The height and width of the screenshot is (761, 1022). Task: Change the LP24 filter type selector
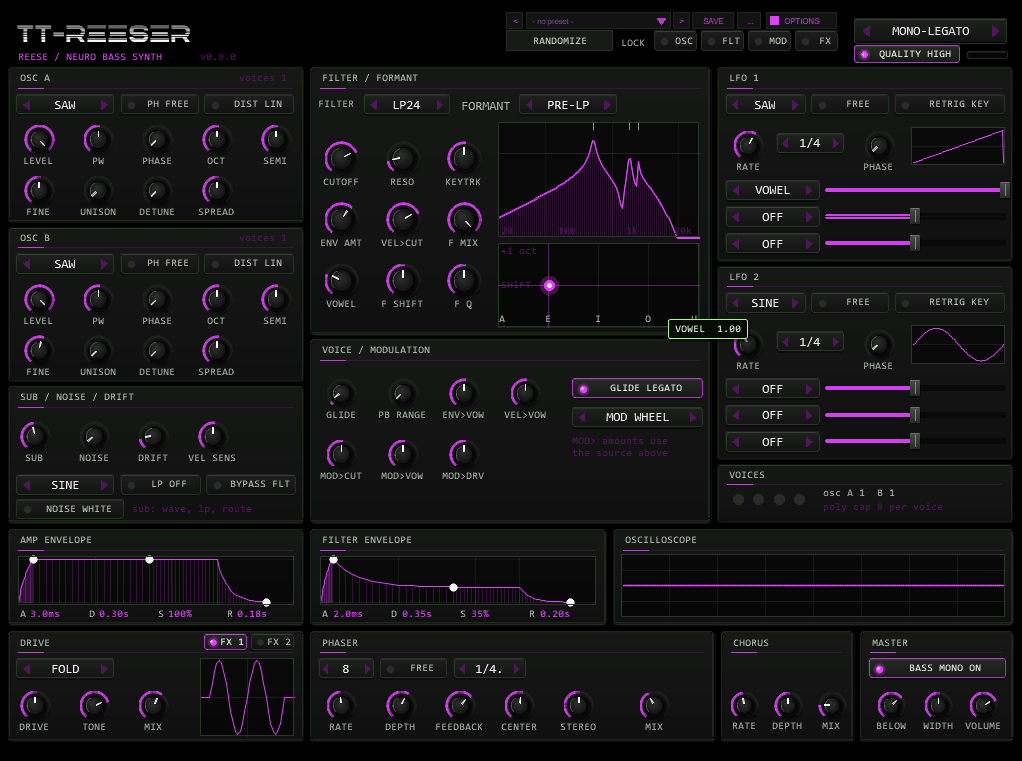click(407, 105)
